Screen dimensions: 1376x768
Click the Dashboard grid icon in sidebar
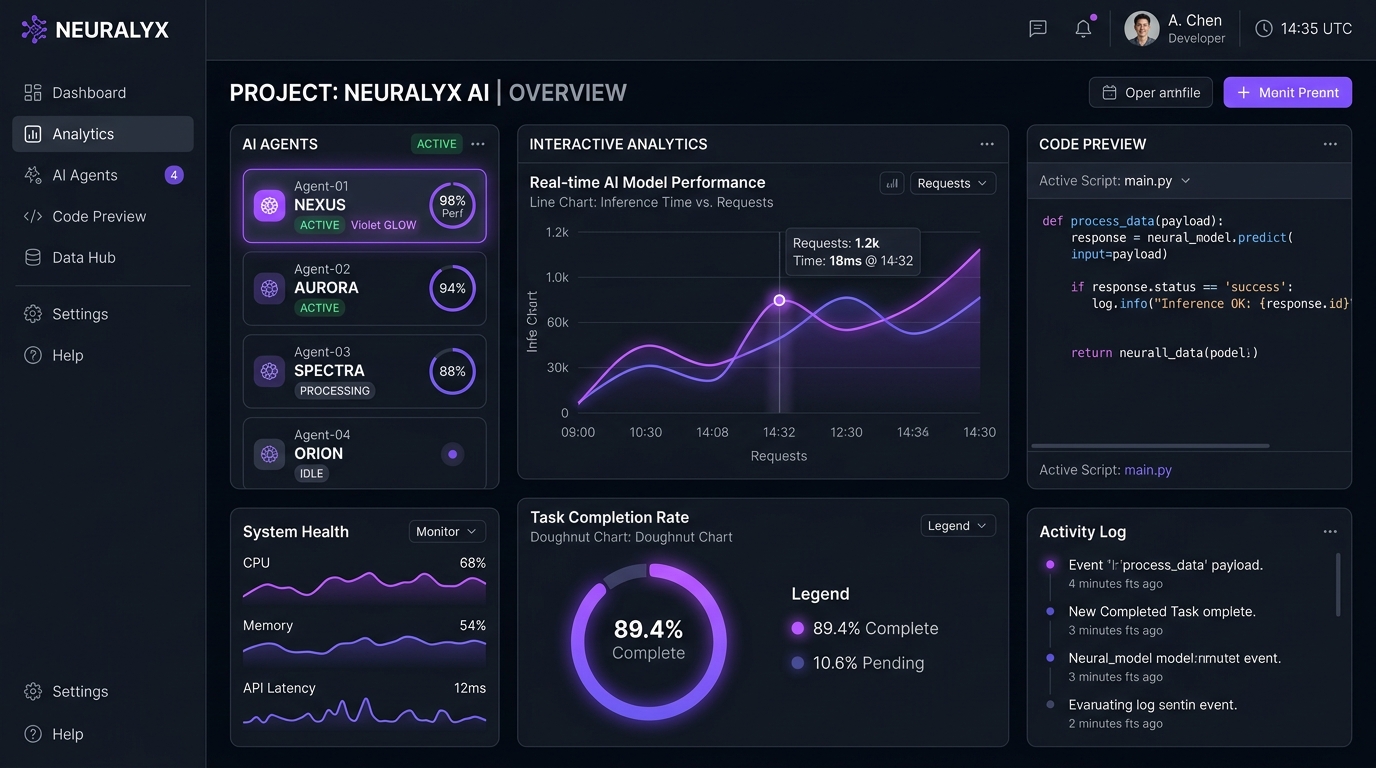pos(33,92)
